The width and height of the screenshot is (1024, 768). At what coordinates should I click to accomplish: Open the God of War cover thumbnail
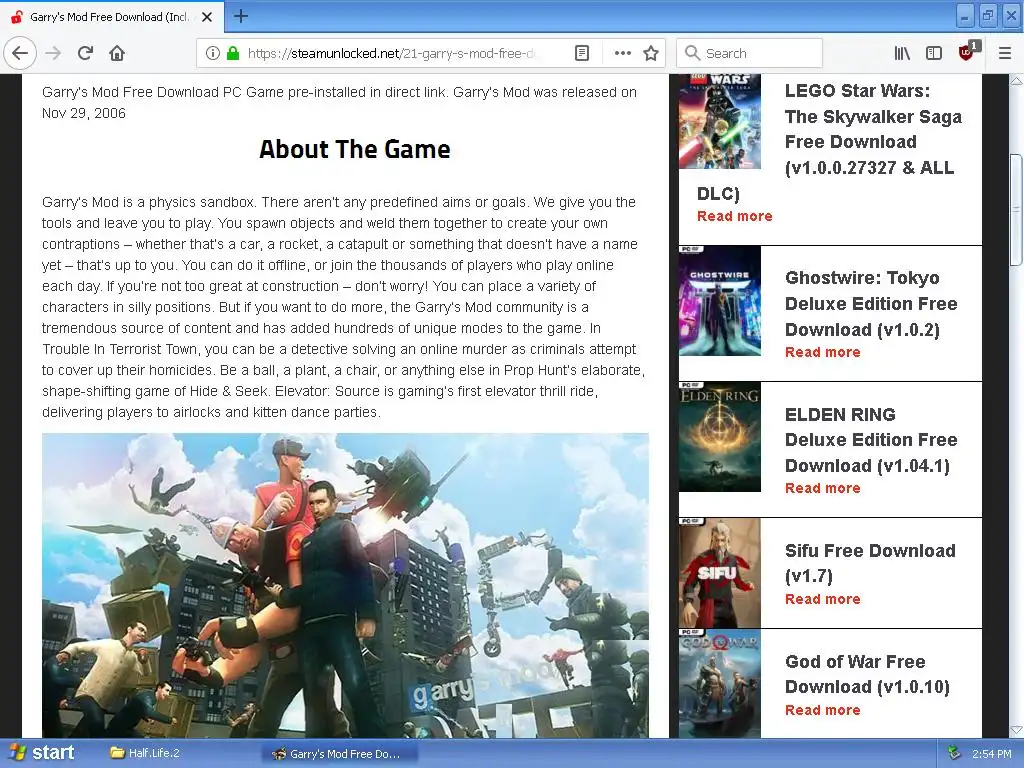[720, 684]
